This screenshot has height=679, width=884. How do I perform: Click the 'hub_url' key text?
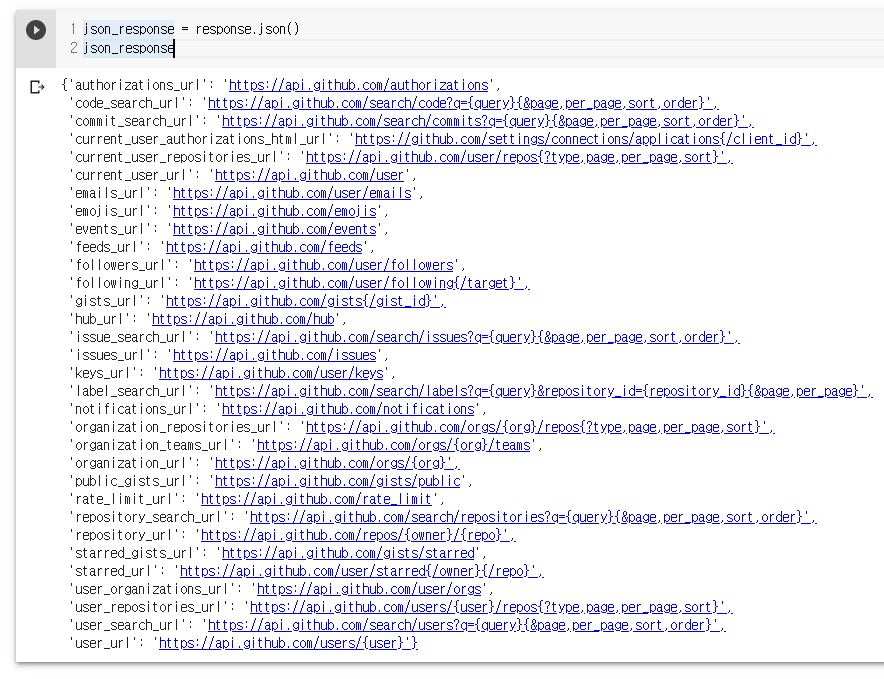(x=99, y=319)
